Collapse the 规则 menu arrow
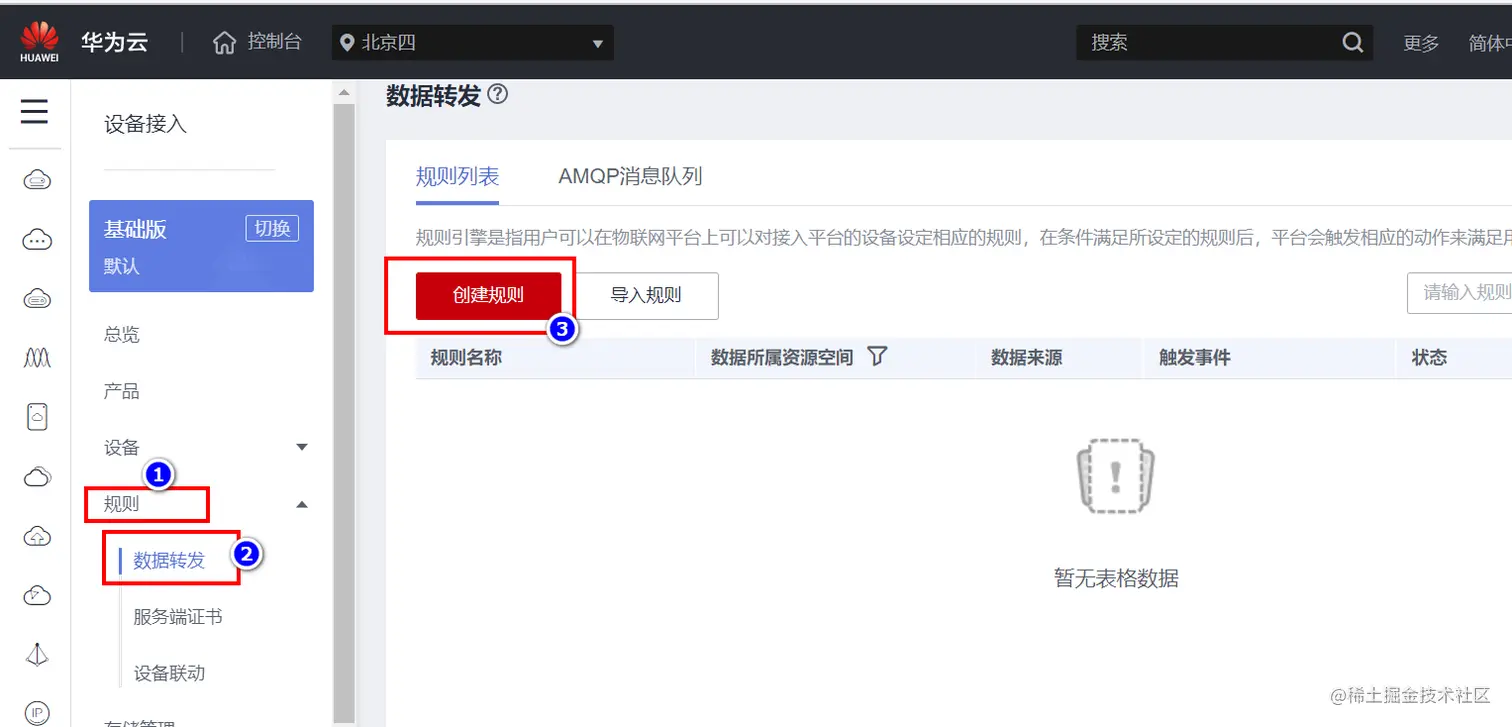 (302, 504)
